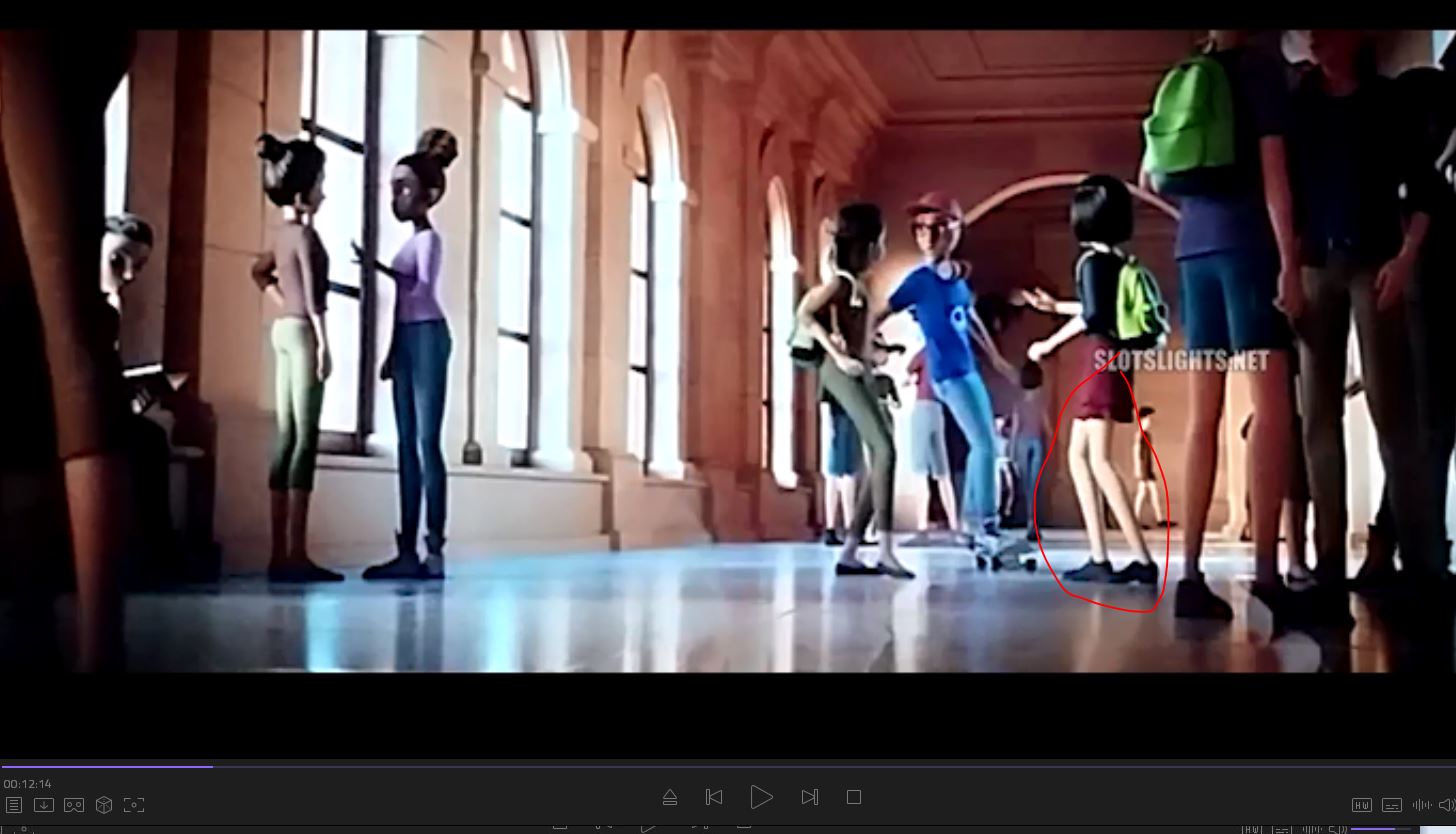Click the 3D cube icon
This screenshot has width=1456, height=834.
(x=104, y=805)
